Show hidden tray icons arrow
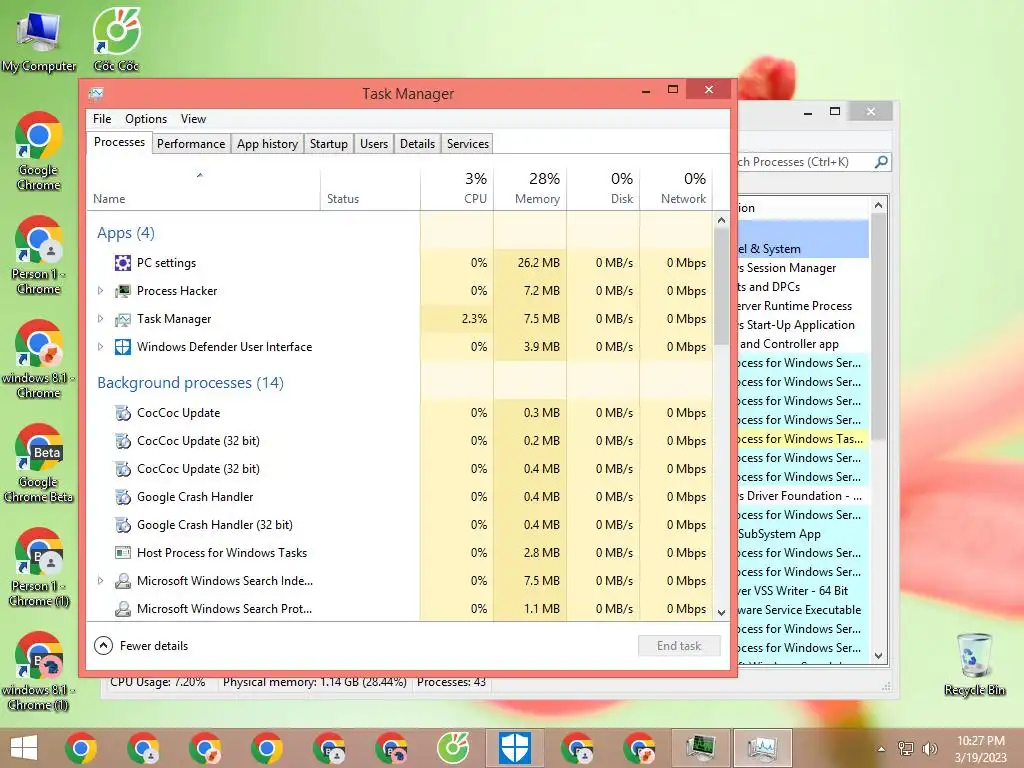1024x768 pixels. pos(881,749)
